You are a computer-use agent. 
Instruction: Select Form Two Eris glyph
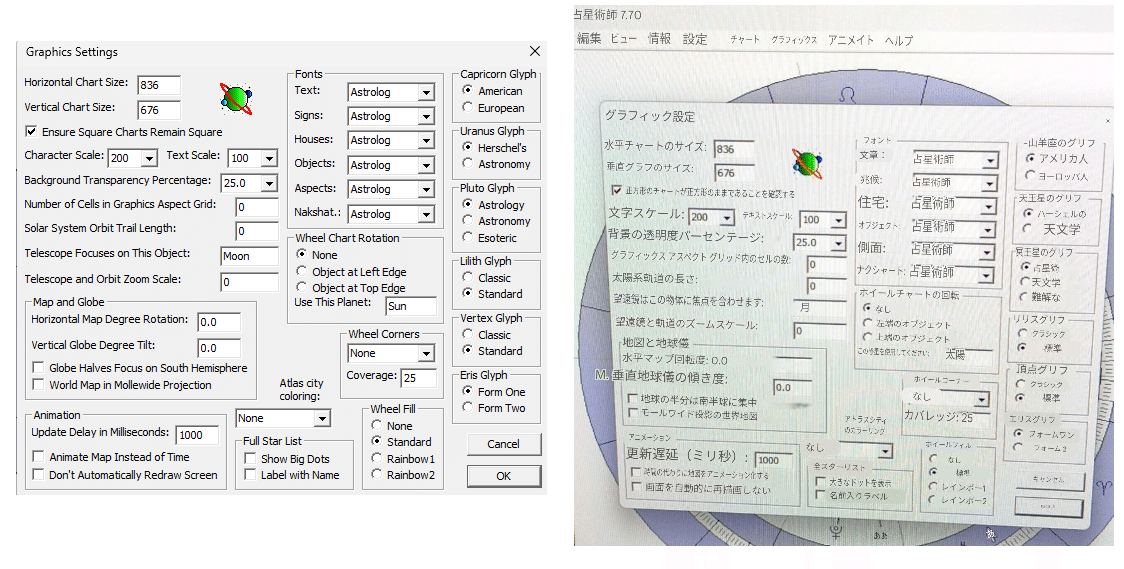coord(467,408)
